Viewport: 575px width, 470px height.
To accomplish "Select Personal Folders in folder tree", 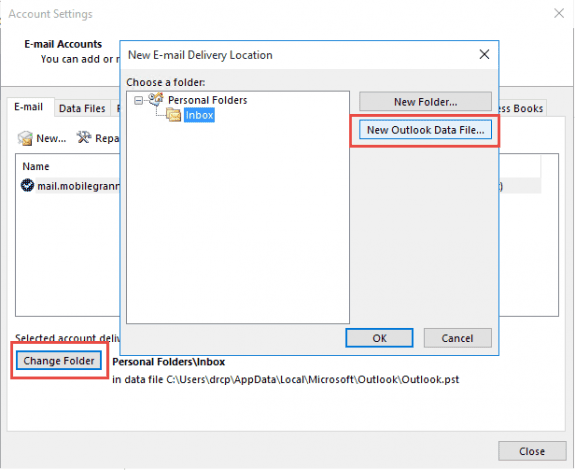I will coord(208,100).
